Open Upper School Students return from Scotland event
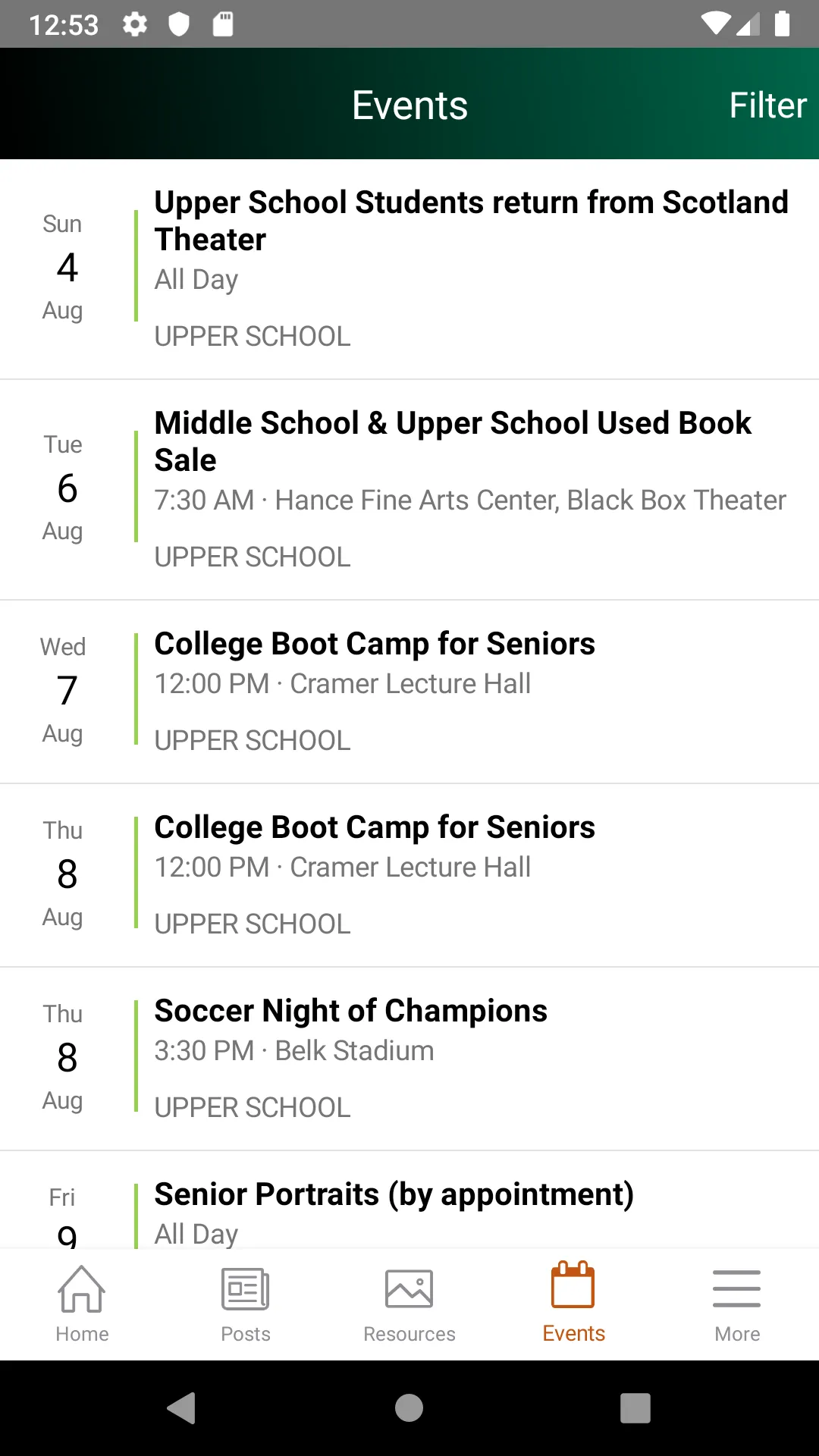 pos(409,269)
